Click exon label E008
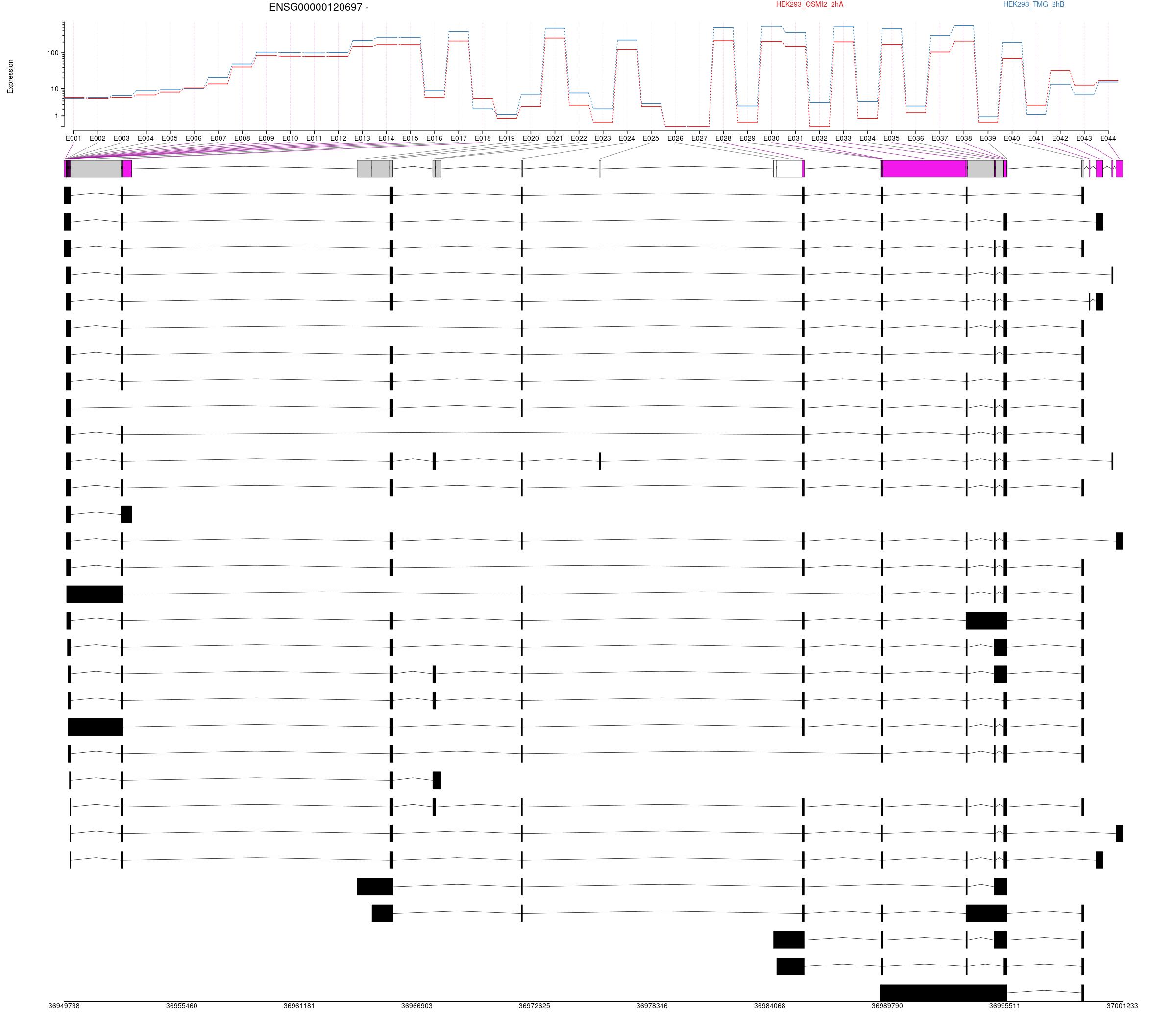The height and width of the screenshot is (1014, 1176). pos(243,139)
